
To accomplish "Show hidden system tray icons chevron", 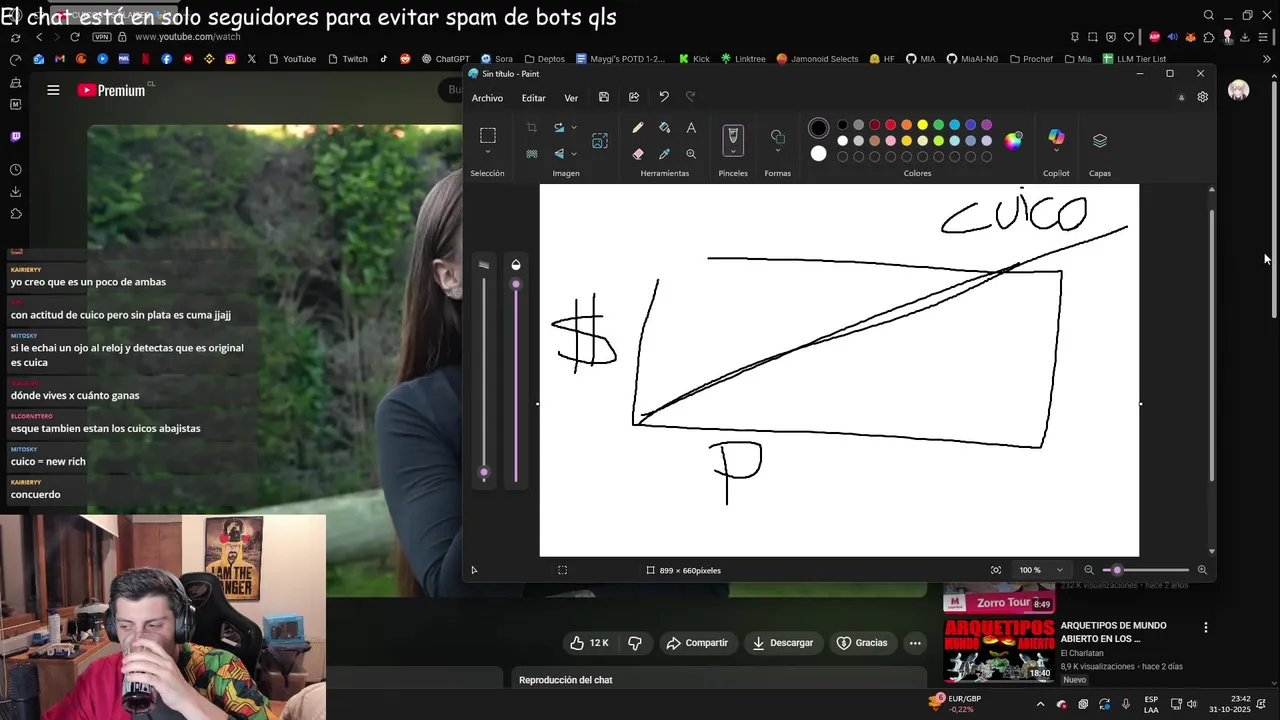I will click(x=1040, y=704).
